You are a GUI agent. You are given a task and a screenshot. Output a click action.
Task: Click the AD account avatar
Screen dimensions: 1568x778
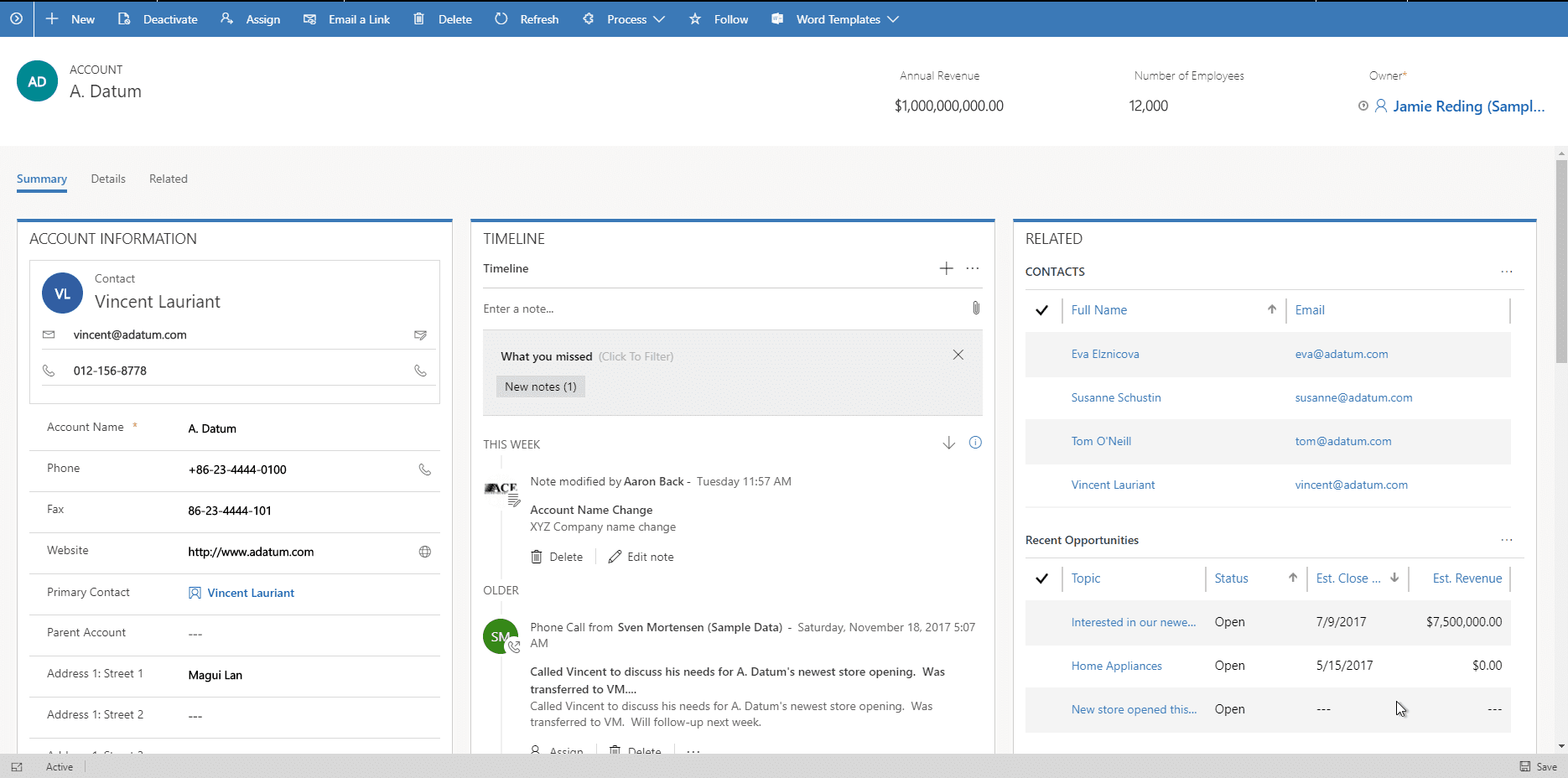point(37,81)
